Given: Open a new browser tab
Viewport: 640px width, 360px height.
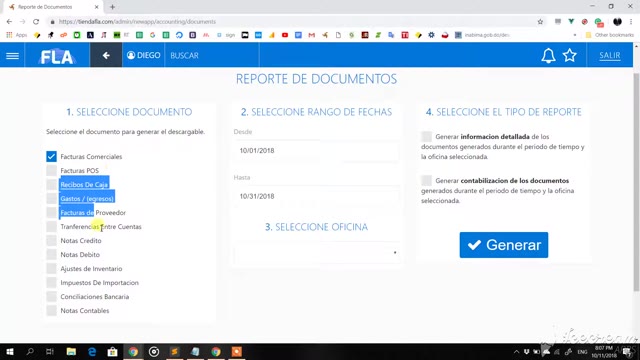Looking at the screenshot, I should 112,7.
